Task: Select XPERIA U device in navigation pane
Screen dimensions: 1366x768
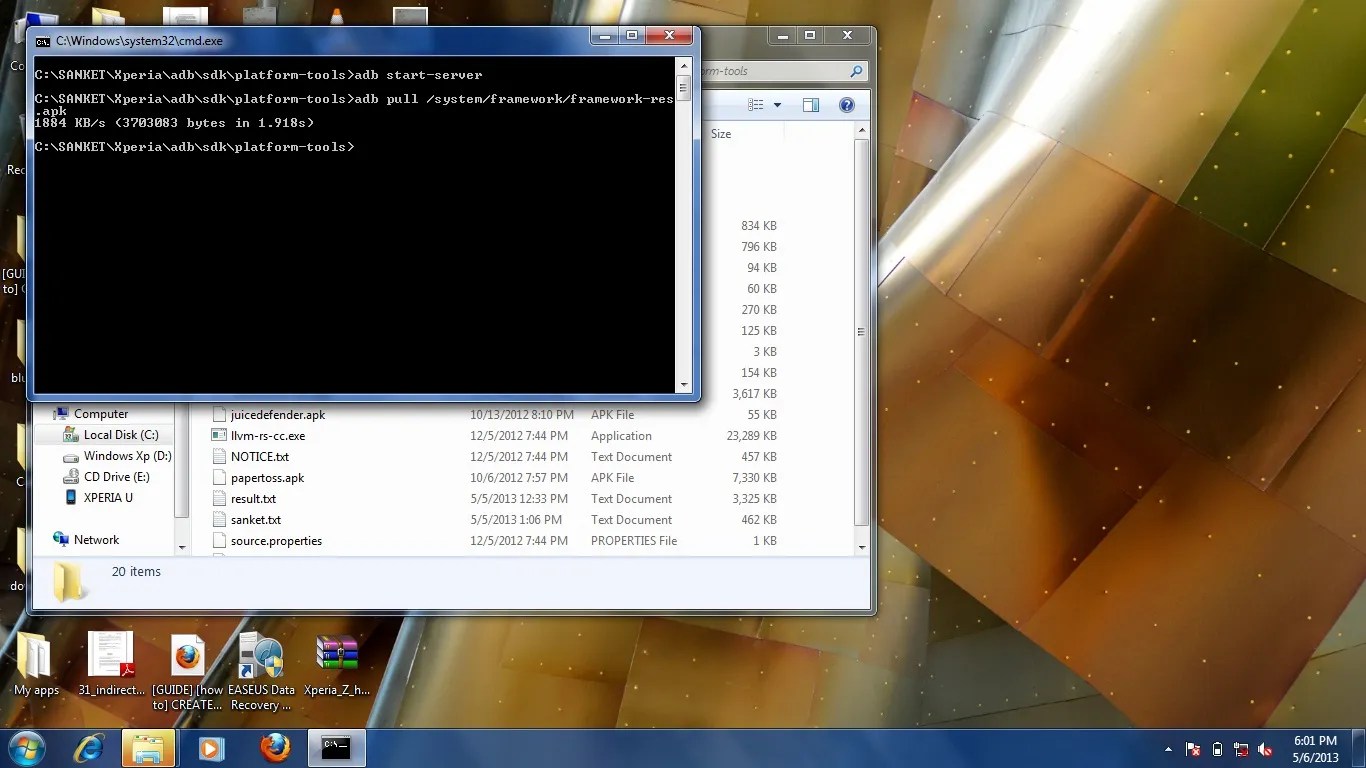Action: tap(108, 498)
